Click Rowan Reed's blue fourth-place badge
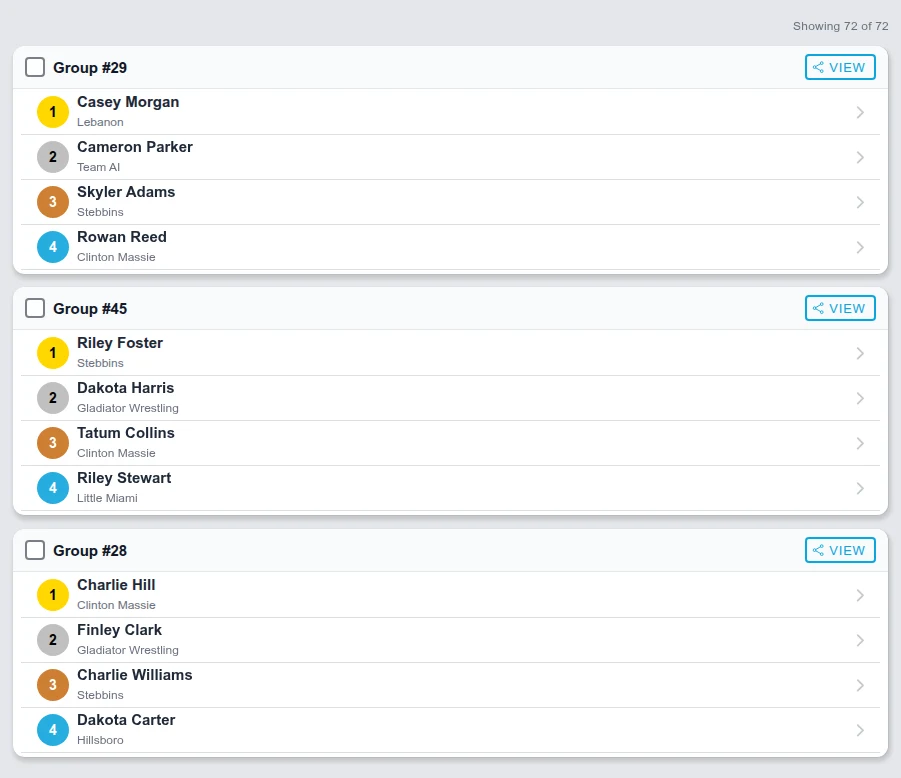 53,247
